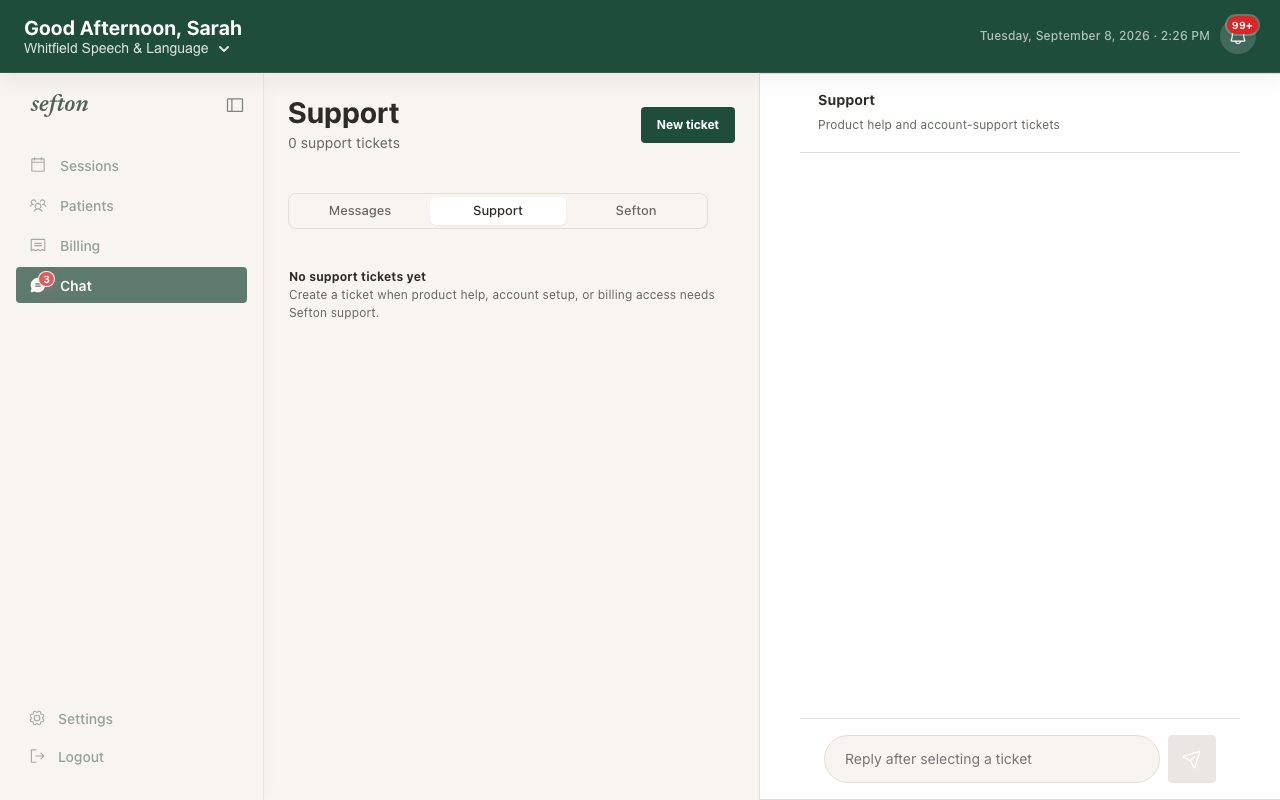Switch to the Sefton tab
Image resolution: width=1280 pixels, height=800 pixels.
636,211
